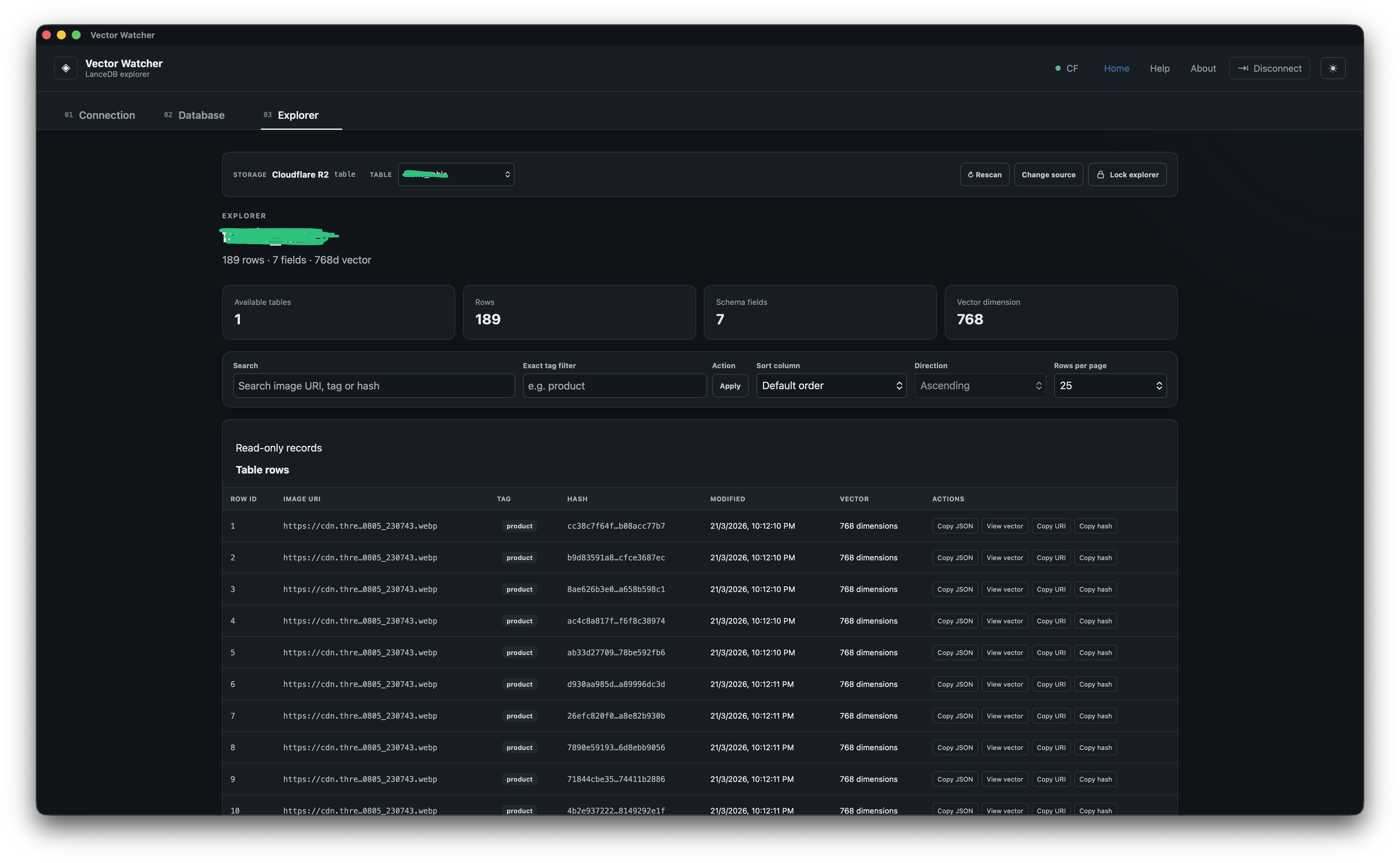Open the Direction Ascending dropdown
This screenshot has height=863, width=1400.
[x=980, y=386]
